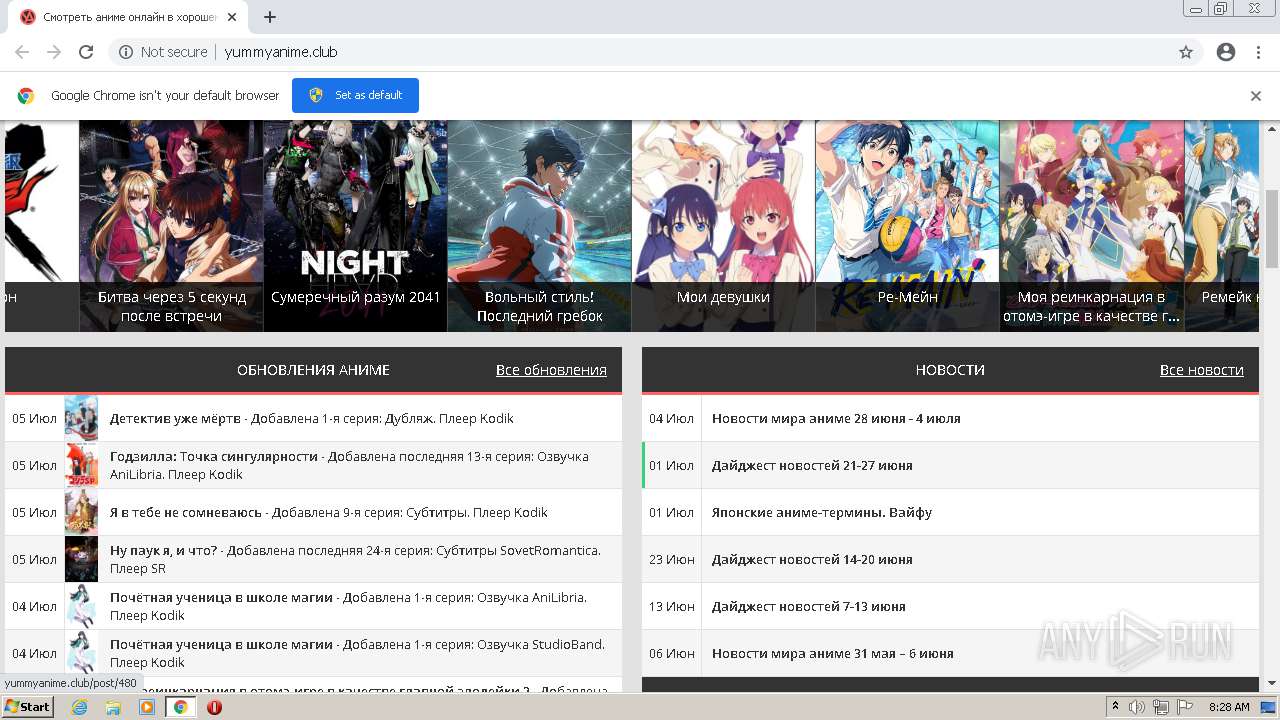Open Сумеречный разум 2041 poster

point(355,226)
